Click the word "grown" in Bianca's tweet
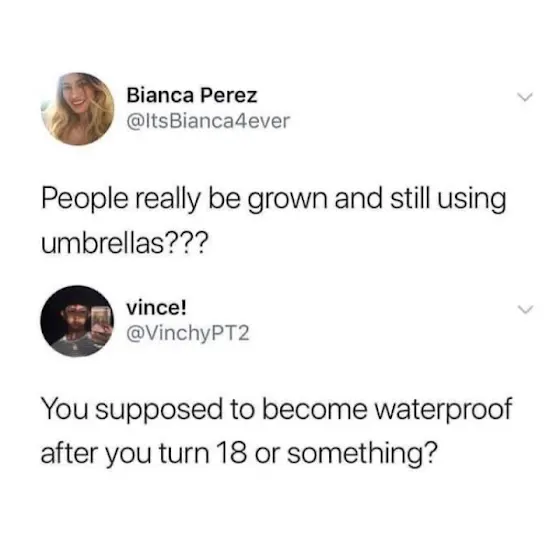The height and width of the screenshot is (560, 560). (x=287, y=201)
